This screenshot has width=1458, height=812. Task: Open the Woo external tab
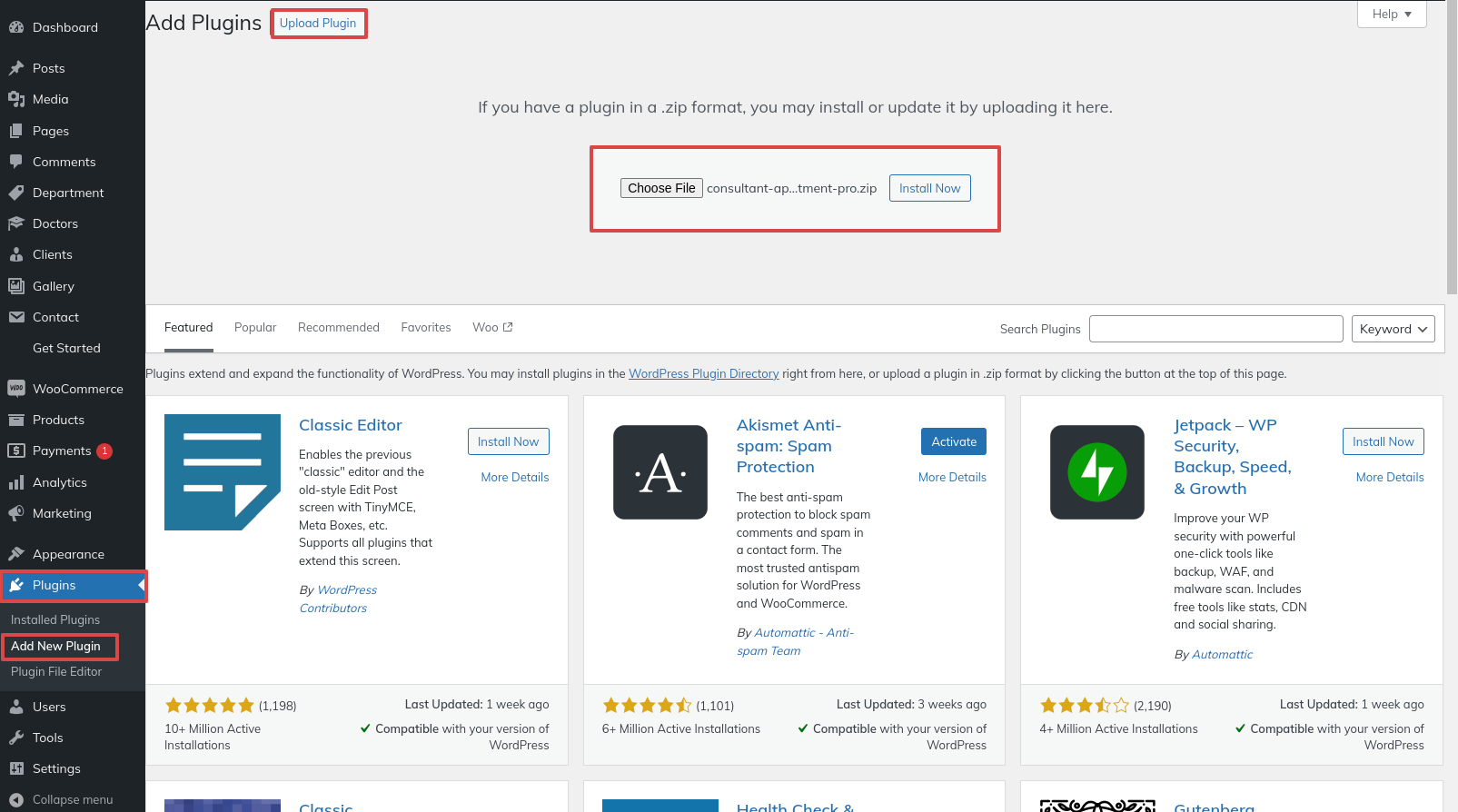pos(492,328)
